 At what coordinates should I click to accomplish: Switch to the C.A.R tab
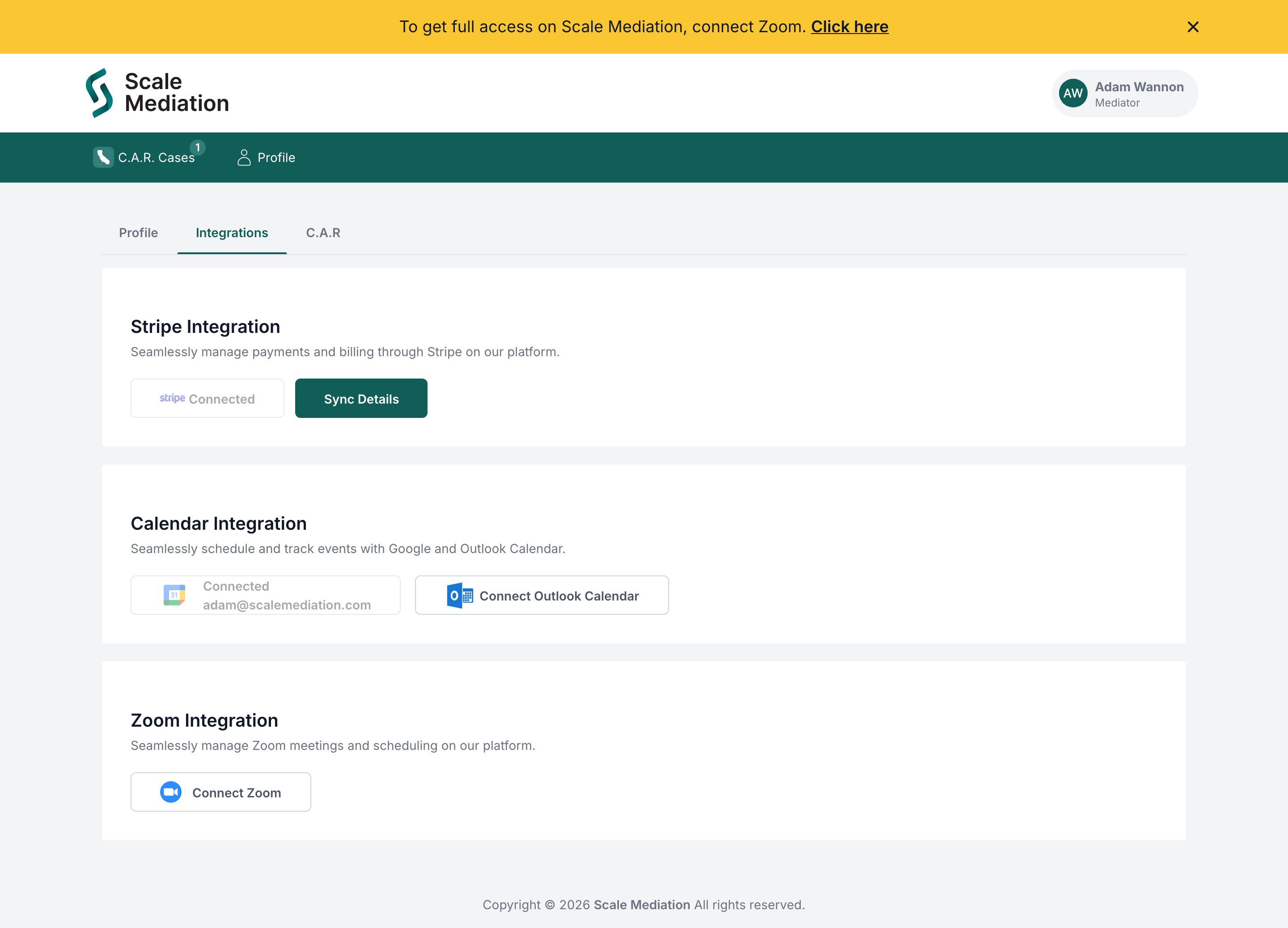coord(323,233)
